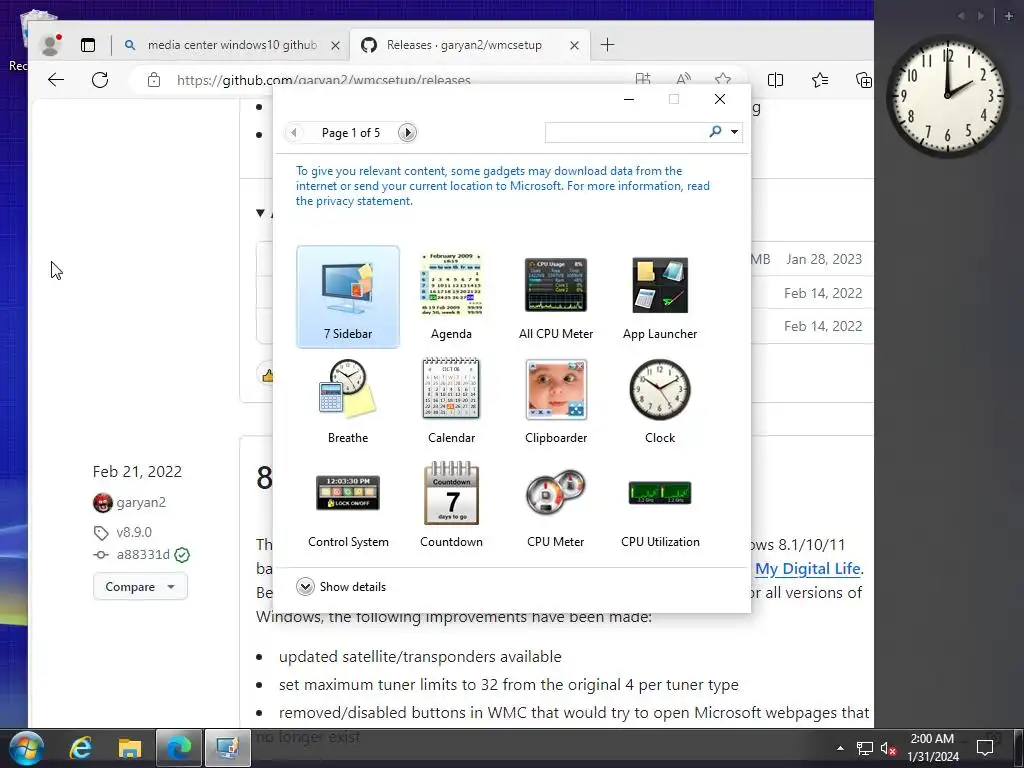This screenshot has width=1024, height=768.
Task: Select the All CPU Meter gadget
Action: pos(556,296)
